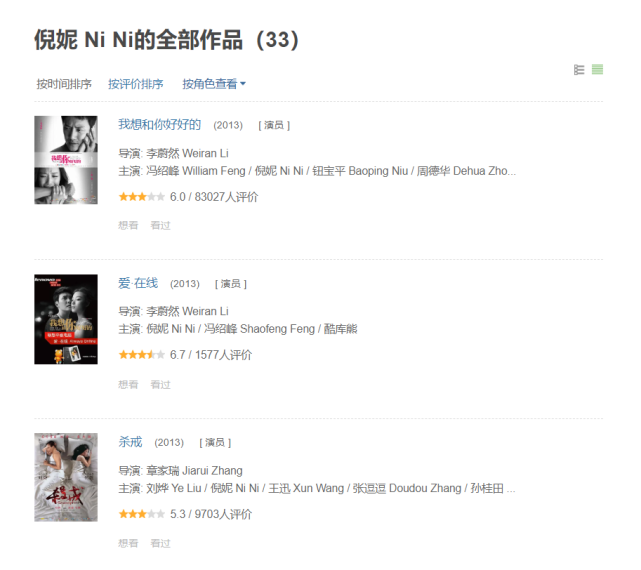The width and height of the screenshot is (641, 570).
Task: Switch to the detailed list view icon
Action: (579, 70)
